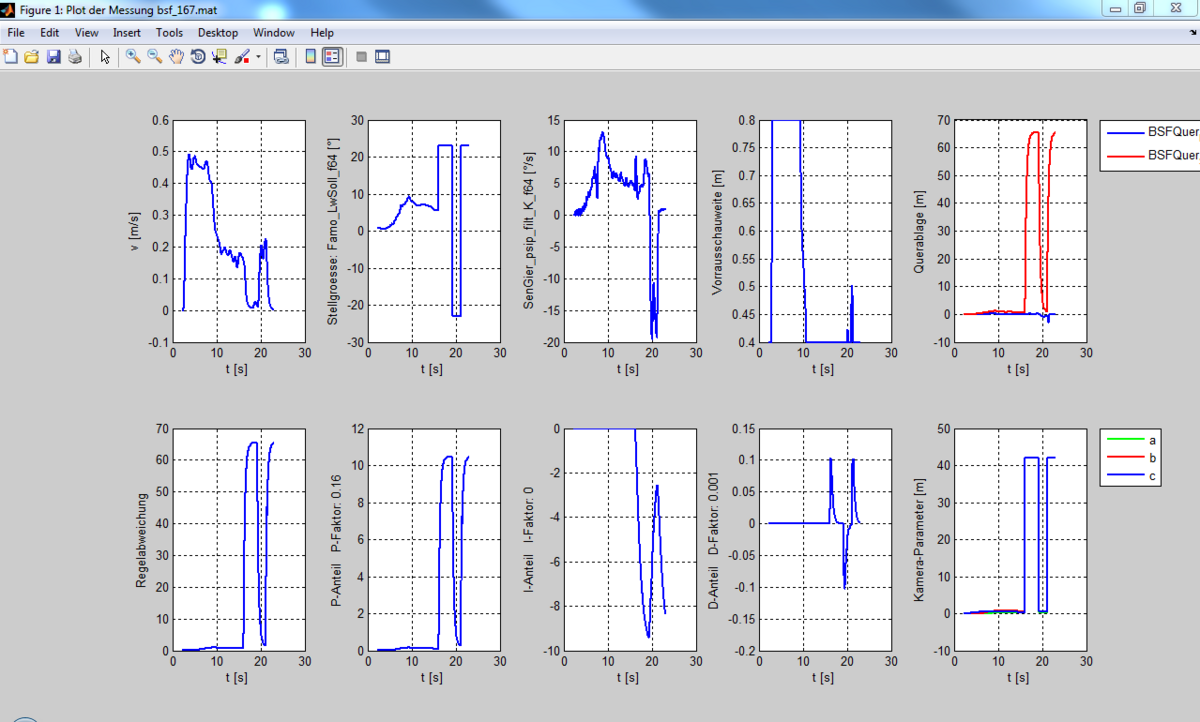Viewport: 1200px width, 722px height.
Task: Open the Desktop menu
Action: [x=218, y=33]
